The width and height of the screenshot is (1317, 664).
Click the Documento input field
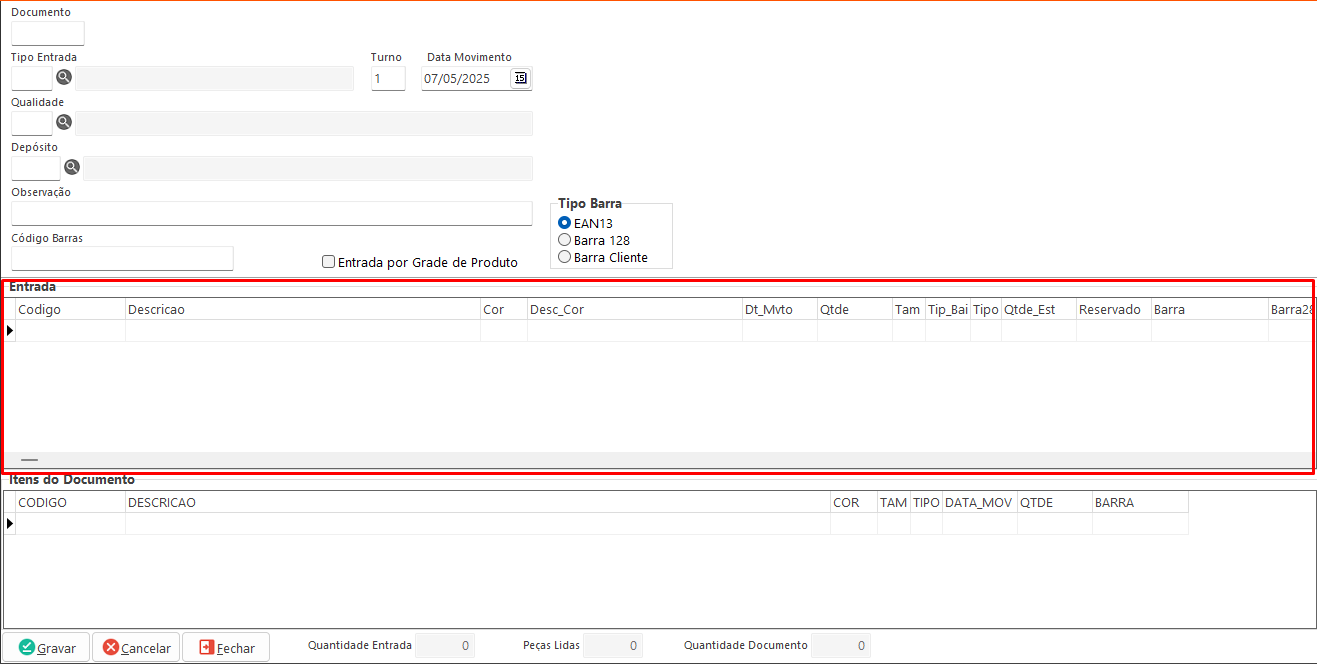coord(48,33)
